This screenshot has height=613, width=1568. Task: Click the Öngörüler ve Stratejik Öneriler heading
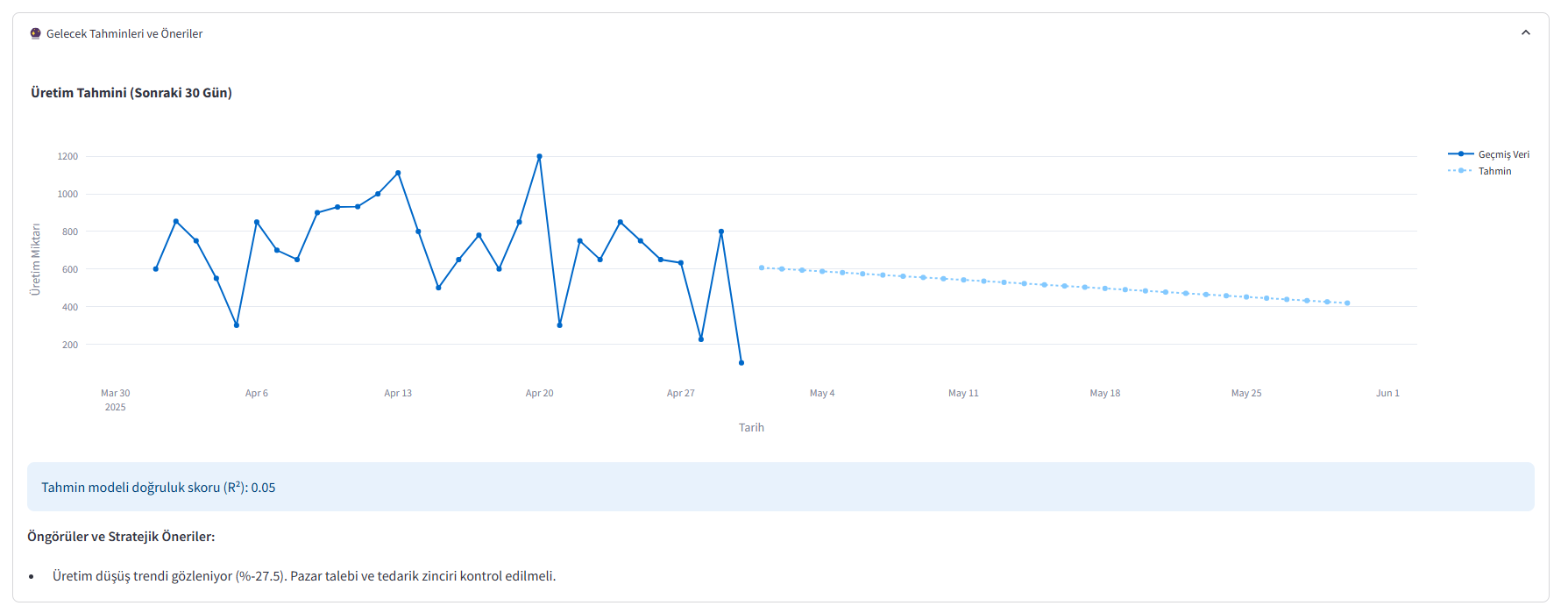pyautogui.click(x=121, y=536)
